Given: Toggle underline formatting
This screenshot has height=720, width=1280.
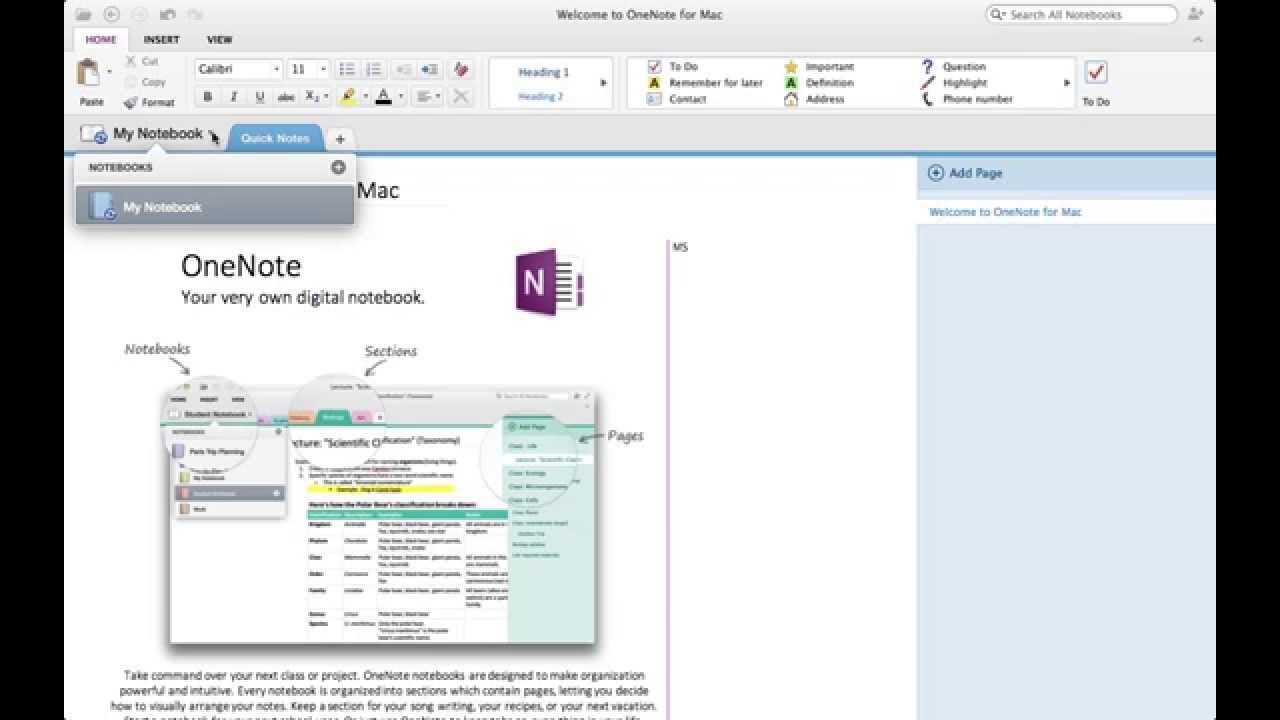Looking at the screenshot, I should pos(260,97).
